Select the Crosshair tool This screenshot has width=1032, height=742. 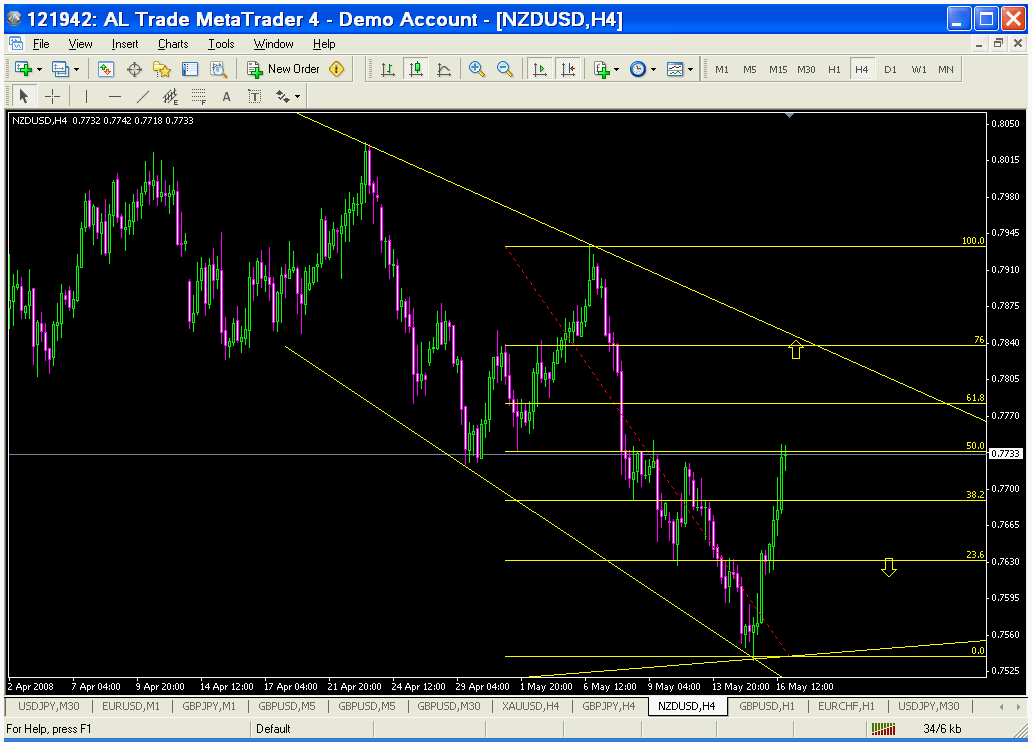pyautogui.click(x=53, y=97)
